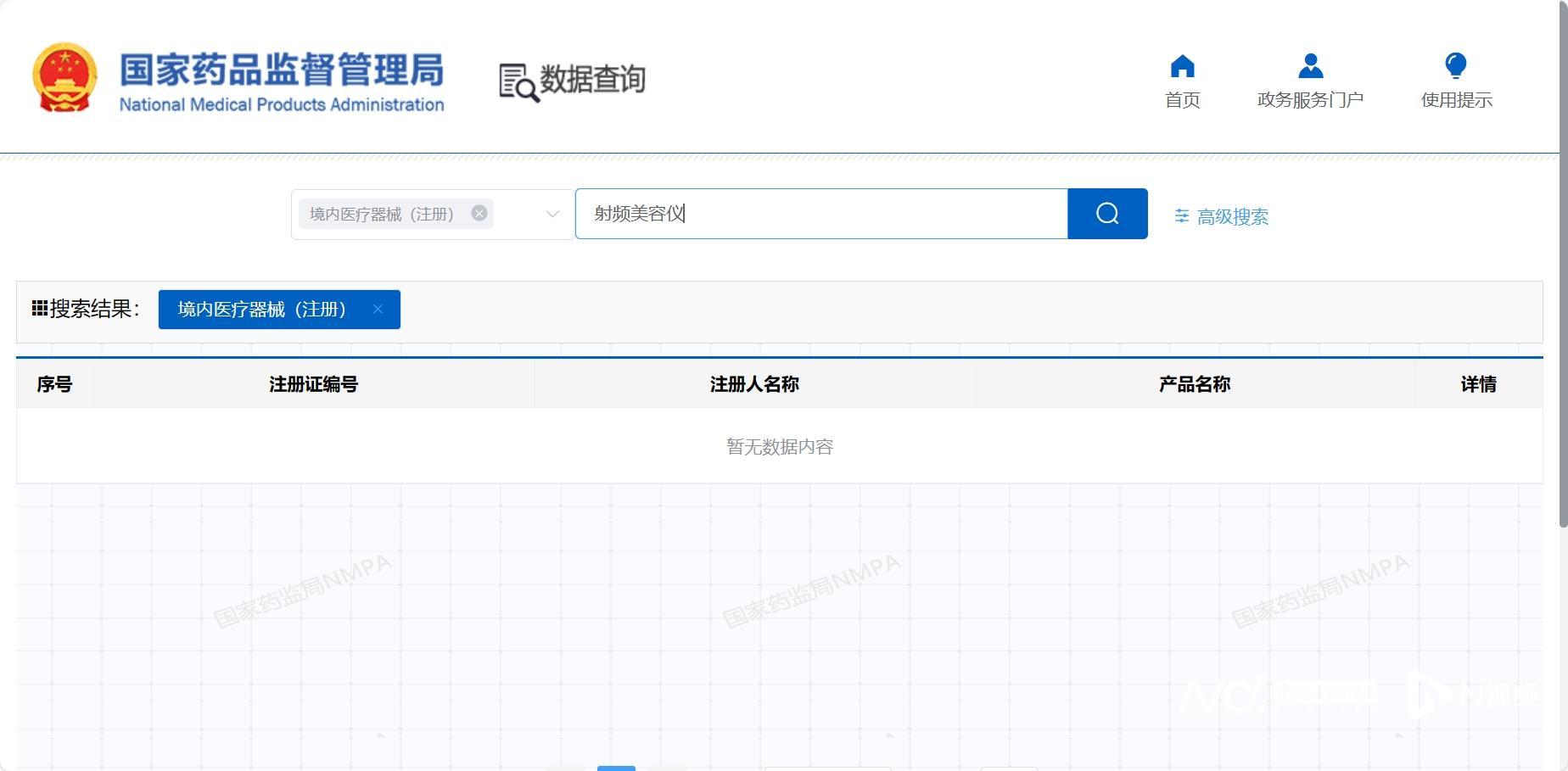Click the 国家药品监督管理局 title text
1568x771 pixels.
tap(281, 70)
